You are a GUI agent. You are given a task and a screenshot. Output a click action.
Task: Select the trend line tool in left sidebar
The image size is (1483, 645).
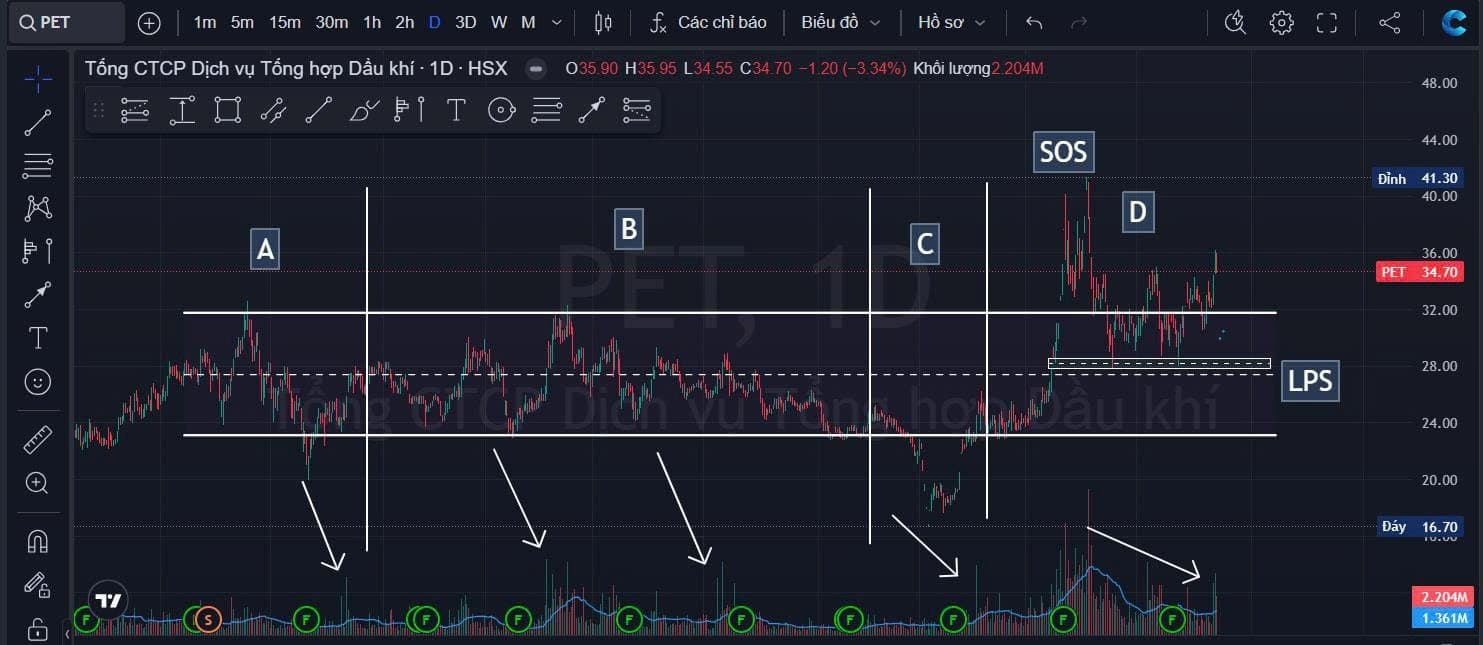(38, 122)
